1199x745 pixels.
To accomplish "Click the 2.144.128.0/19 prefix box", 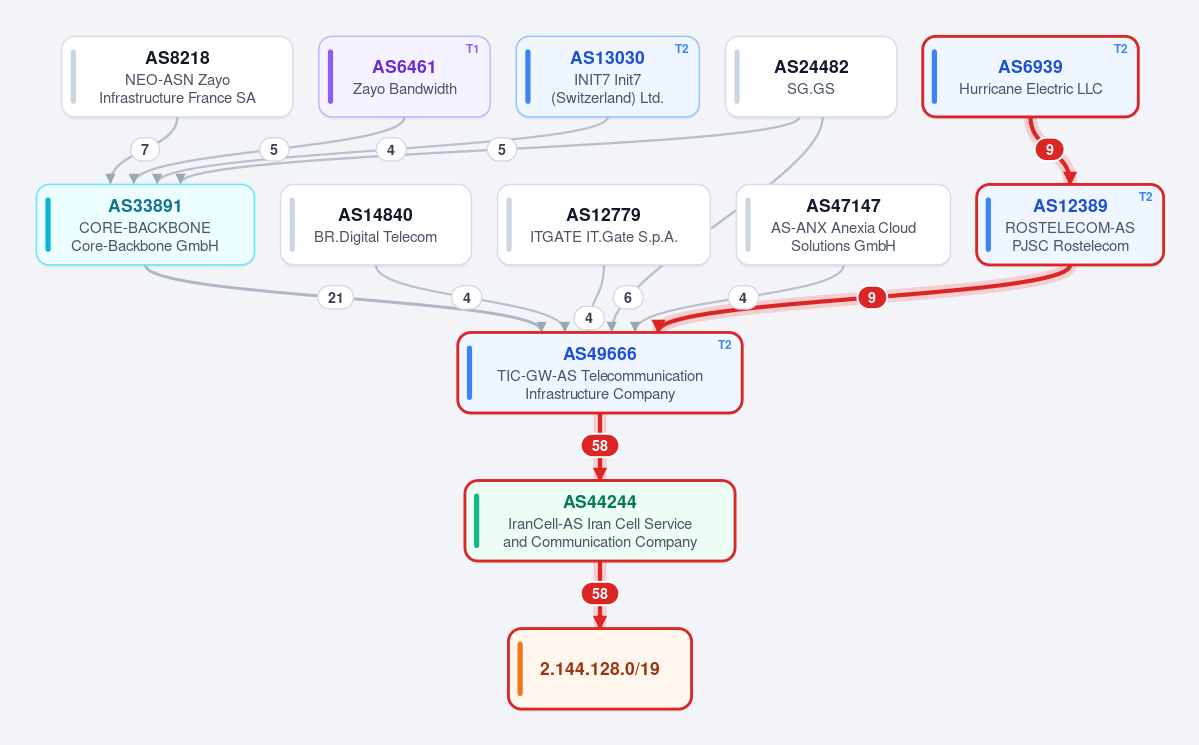I will [600, 669].
